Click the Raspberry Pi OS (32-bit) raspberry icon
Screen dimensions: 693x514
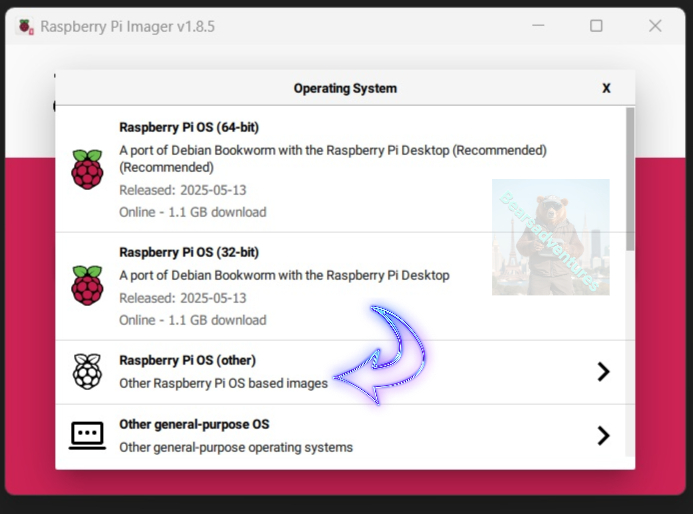coord(87,286)
